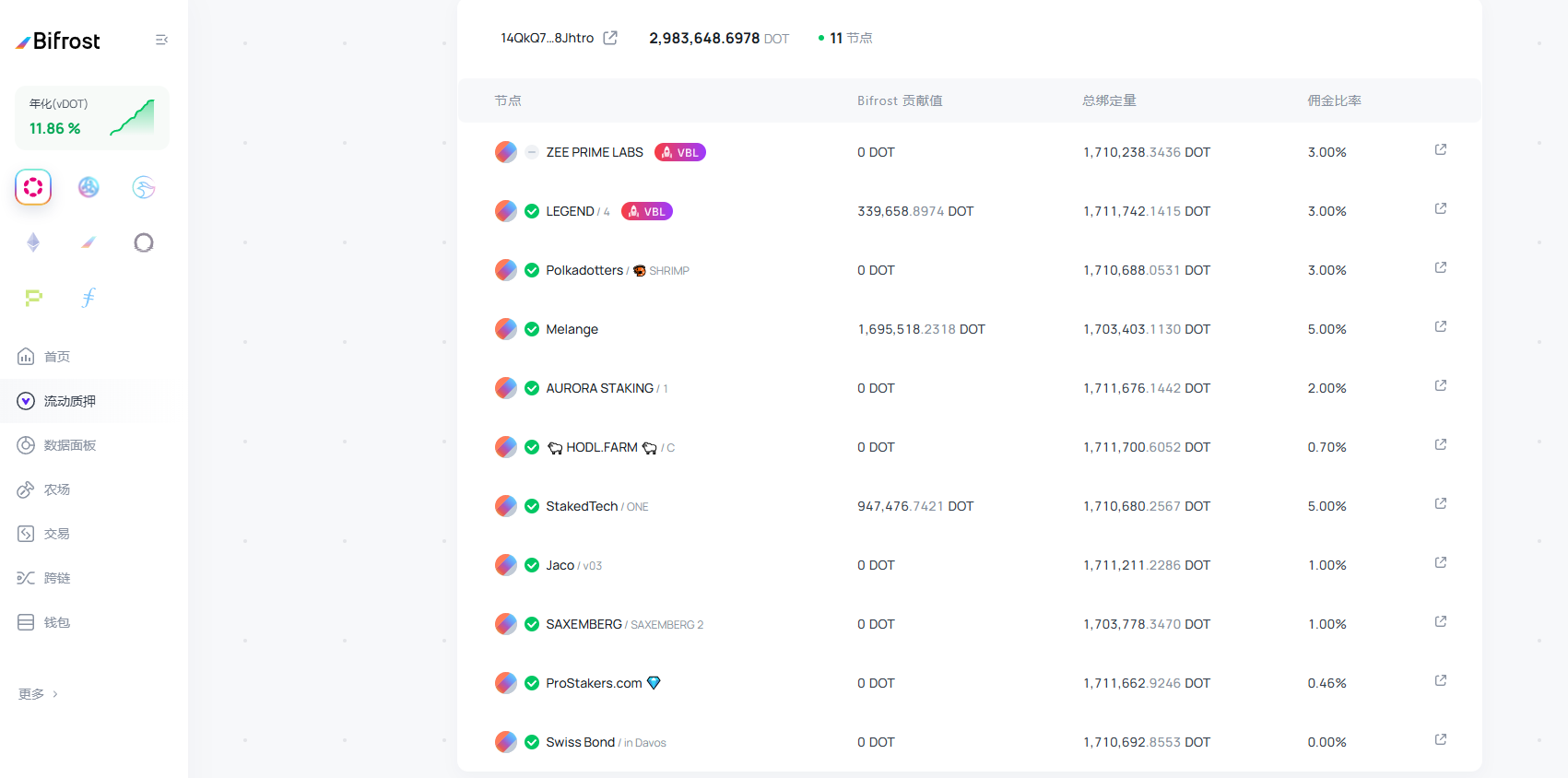Viewport: 1568px width, 778px height.
Task: Click the VBL badge next to ZEE PRIME LABS
Action: click(680, 152)
